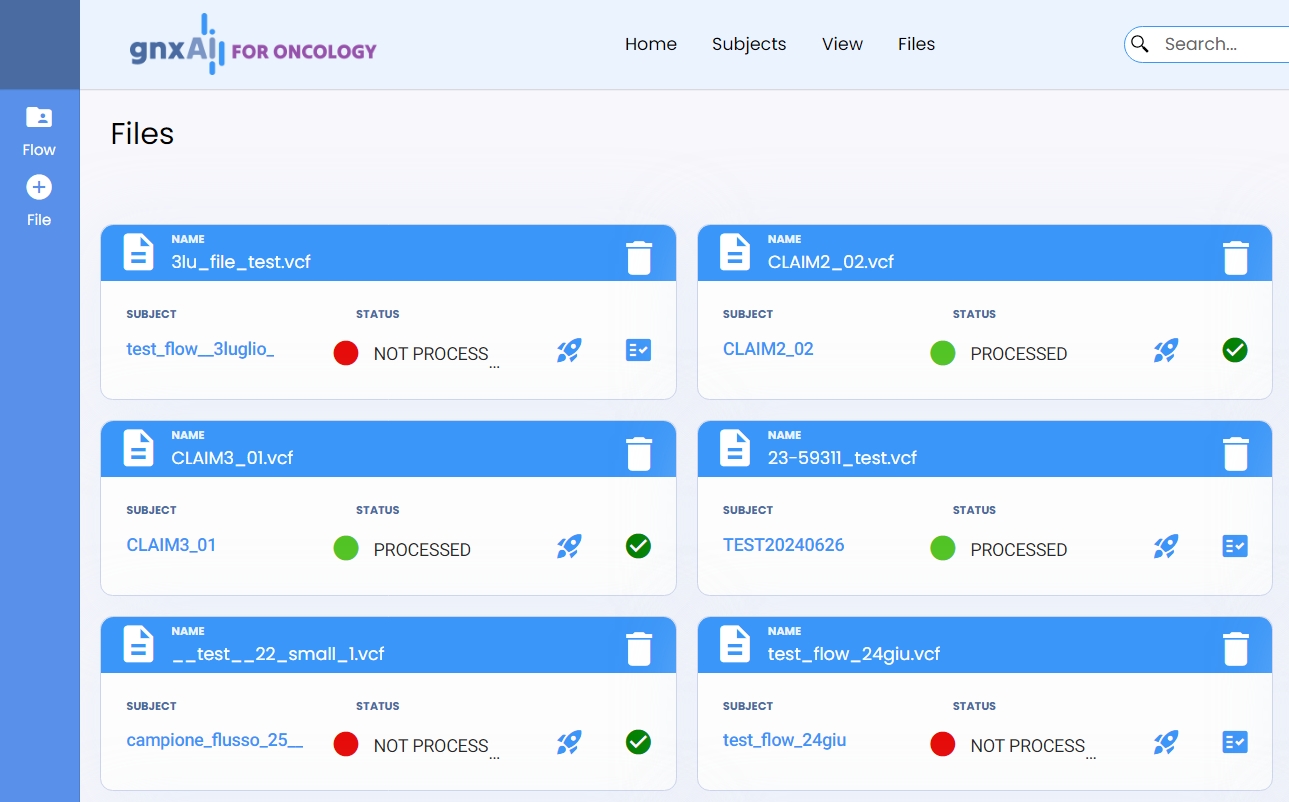Screen dimensions: 1289x802
Task: Click green checkmark on CLAIM2_02 card
Action: coord(1235,350)
